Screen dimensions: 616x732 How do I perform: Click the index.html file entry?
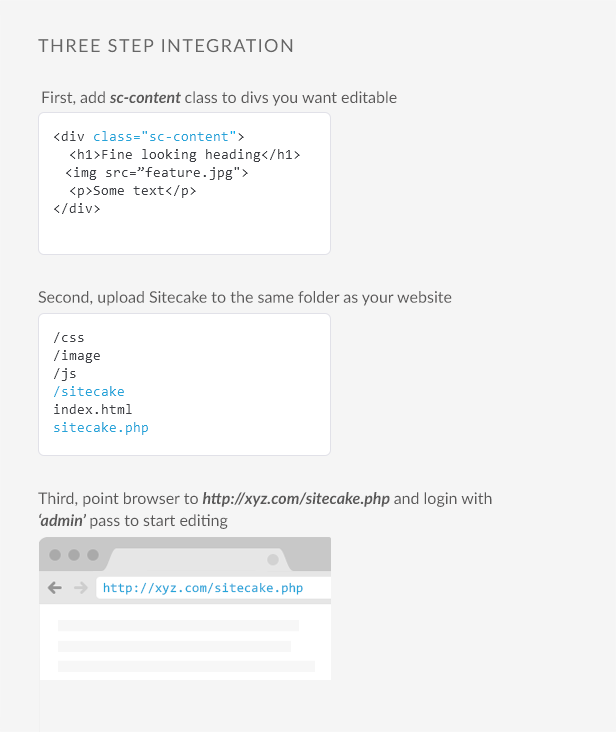pos(92,409)
